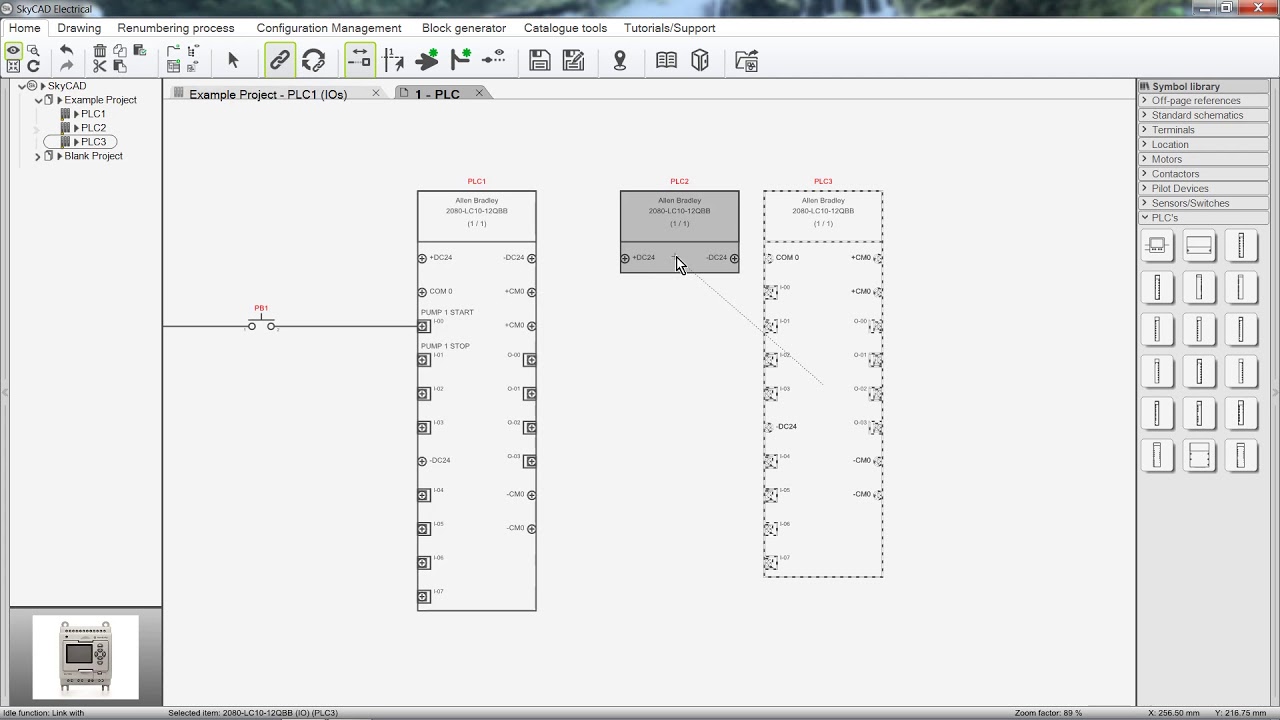
Task: Expand Motors library section
Action: [1205, 159]
